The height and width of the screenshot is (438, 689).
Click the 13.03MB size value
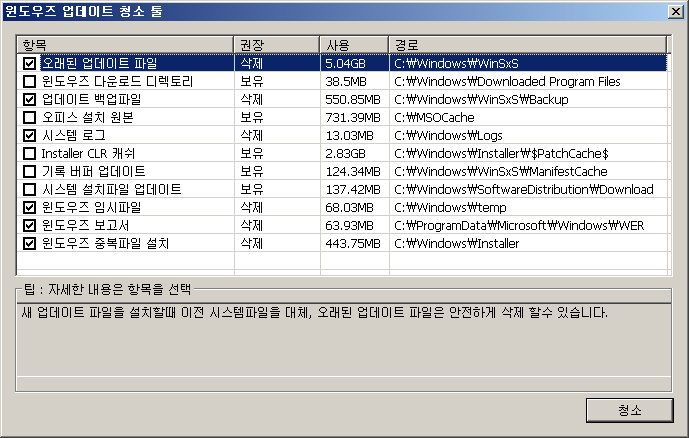(x=349, y=136)
